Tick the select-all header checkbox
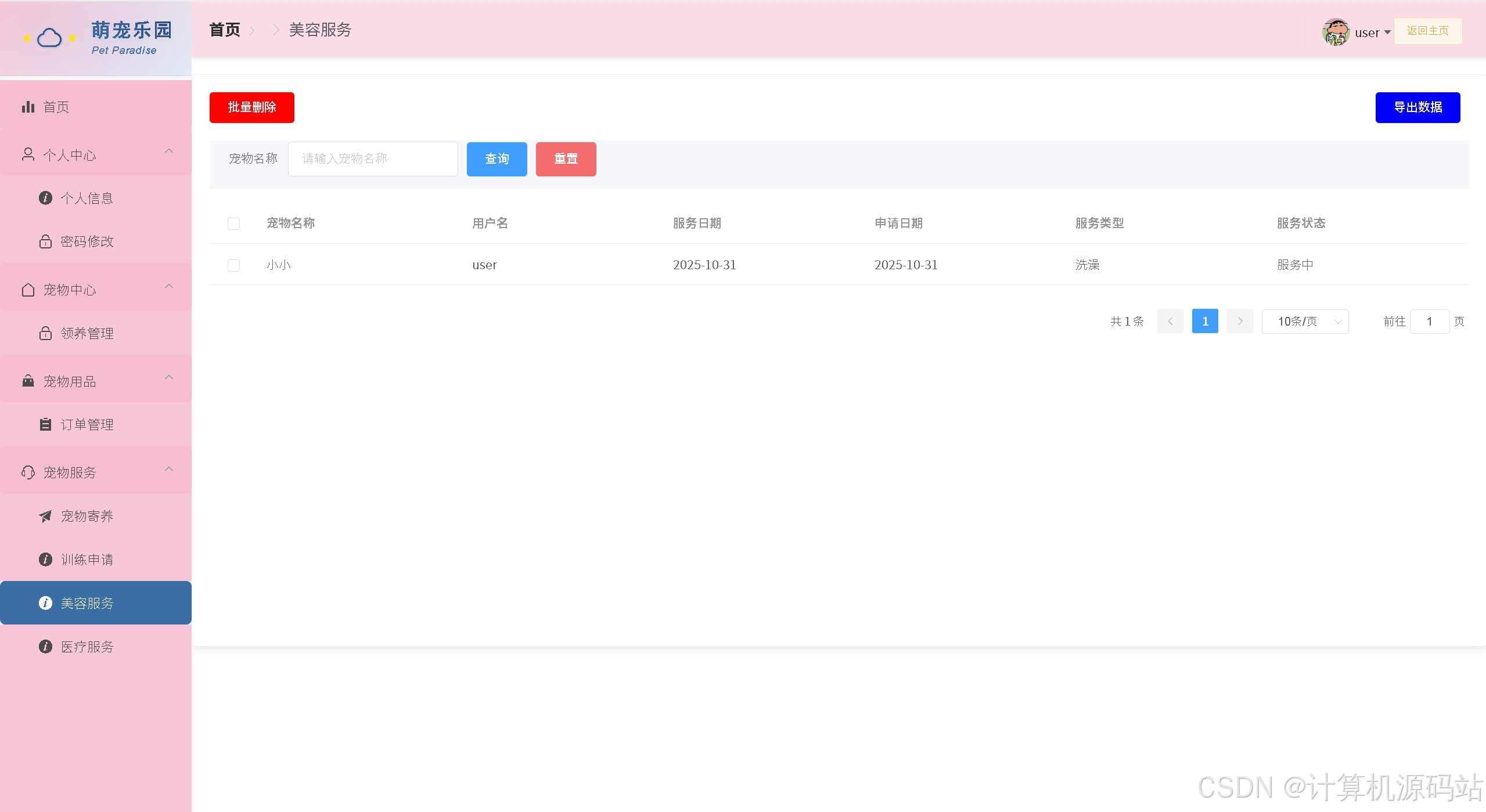This screenshot has height=812, width=1486. 233,223
